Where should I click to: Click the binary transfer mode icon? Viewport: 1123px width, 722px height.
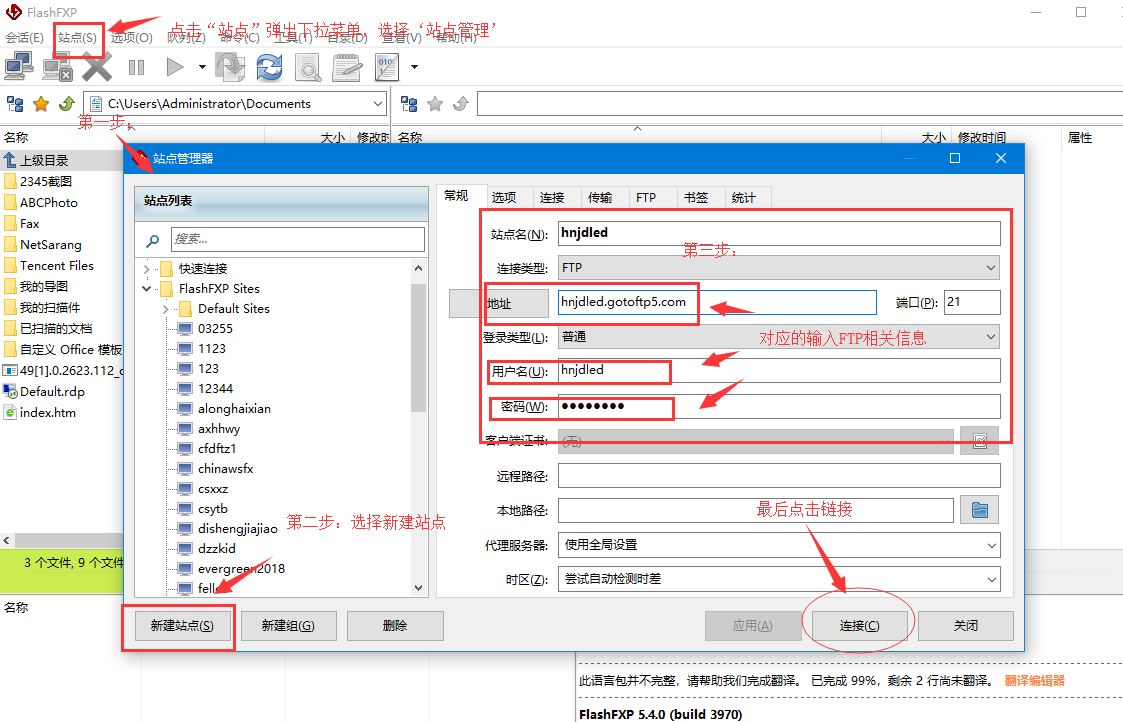[386, 67]
